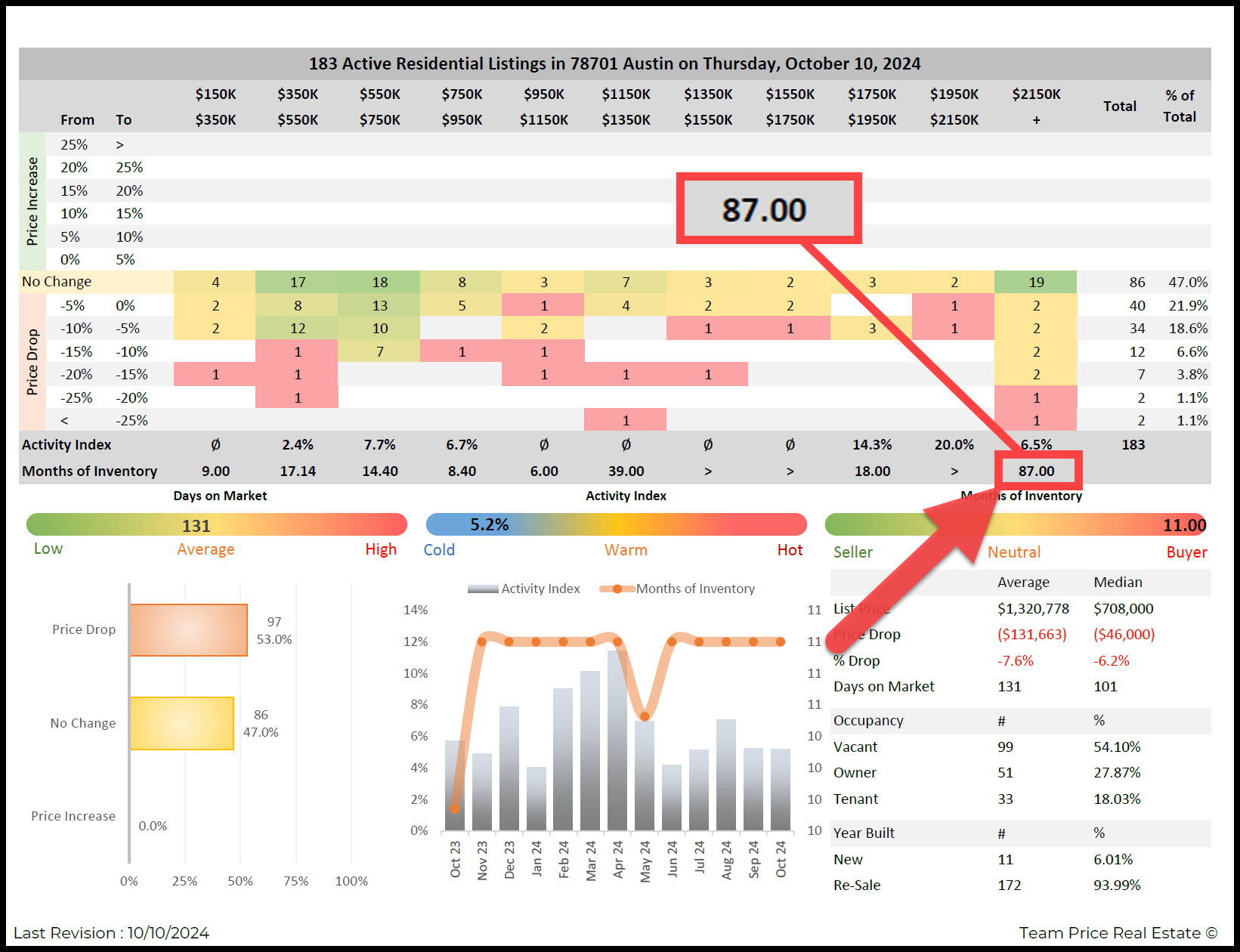Click the orange data point at Oct 23
The height and width of the screenshot is (952, 1240).
pyautogui.click(x=454, y=808)
